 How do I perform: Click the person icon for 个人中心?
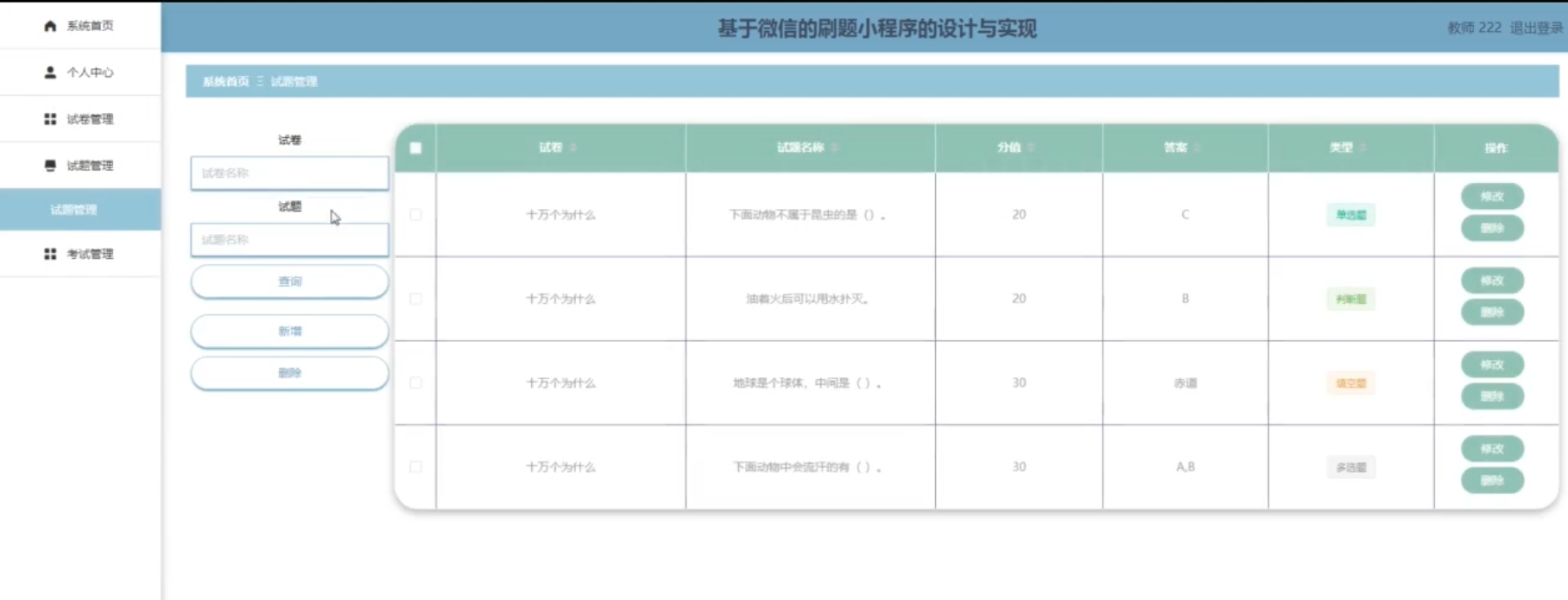50,73
